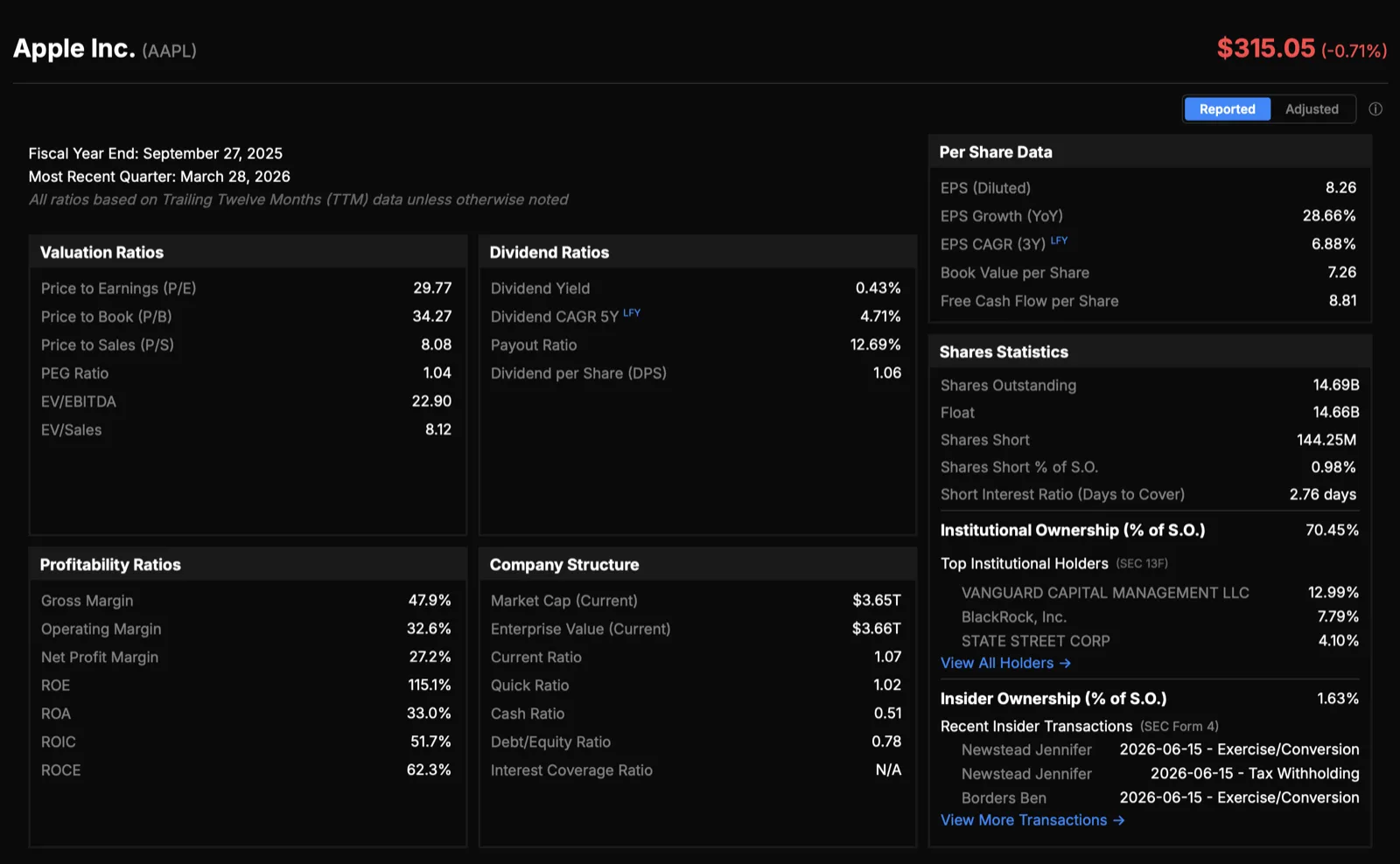Image resolution: width=1400 pixels, height=864 pixels.
Task: Click the ROA value 33.0%
Action: tap(429, 714)
